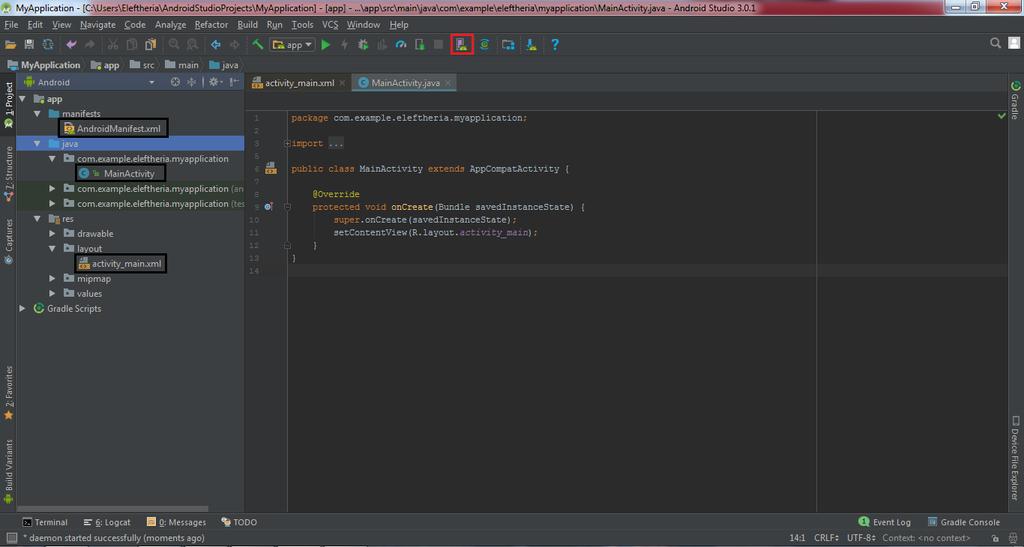Click the Synchronize icon in the toolbar
The height and width of the screenshot is (547, 1024).
(x=48, y=44)
